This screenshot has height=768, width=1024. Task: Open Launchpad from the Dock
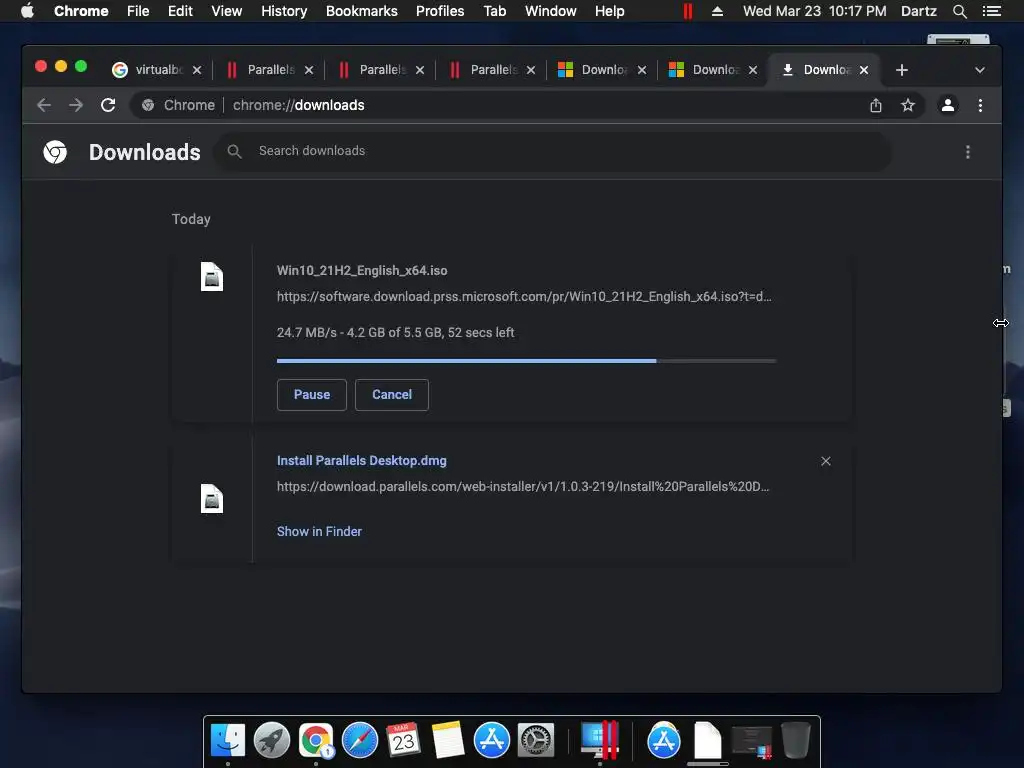click(x=272, y=741)
